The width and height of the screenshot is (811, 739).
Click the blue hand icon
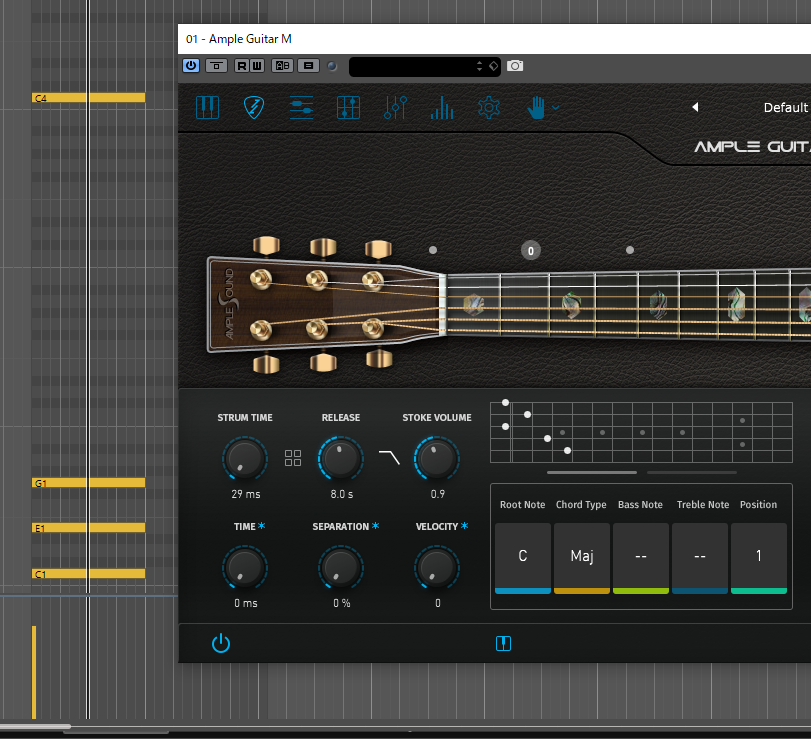point(536,108)
